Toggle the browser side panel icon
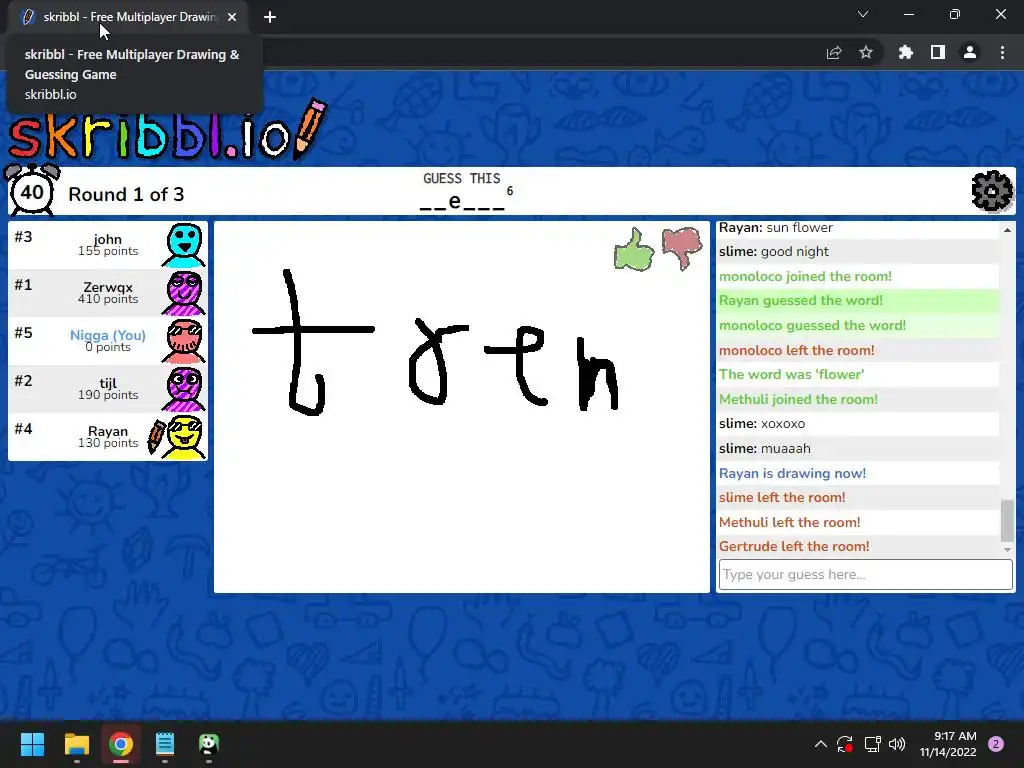Image resolution: width=1024 pixels, height=768 pixels. pos(938,52)
